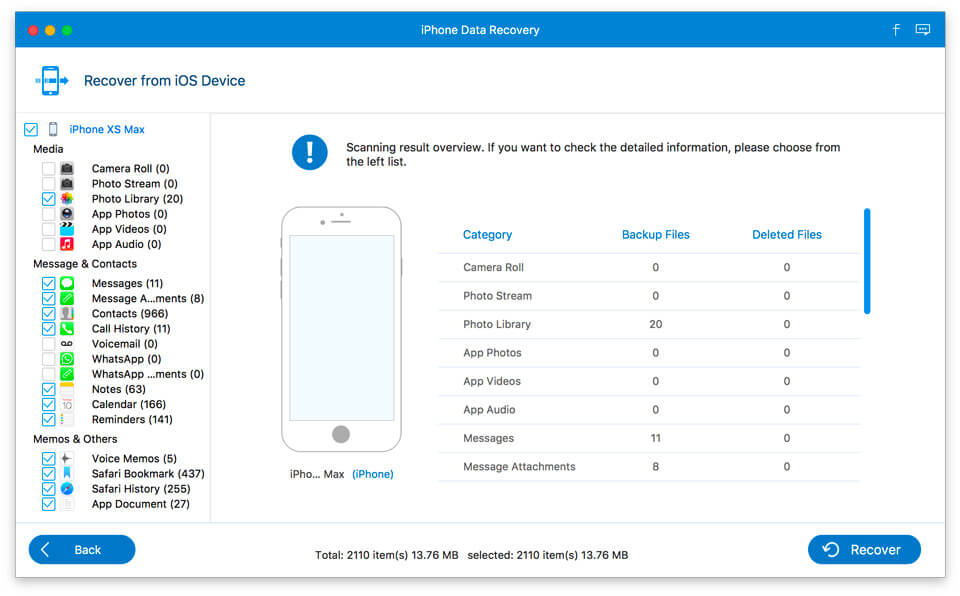Check the WhatsApp Attachments checkbox
This screenshot has height=596, width=960.
[48, 374]
